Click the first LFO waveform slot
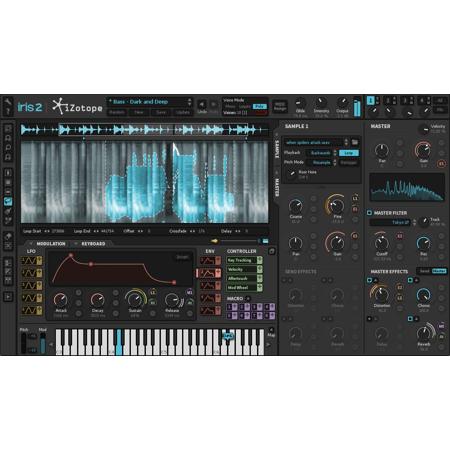 point(32,261)
